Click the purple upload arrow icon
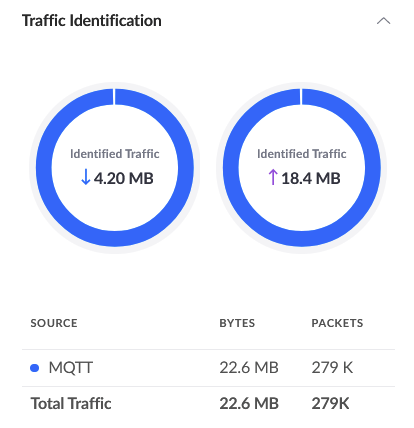The width and height of the screenshot is (414, 428). 273,177
